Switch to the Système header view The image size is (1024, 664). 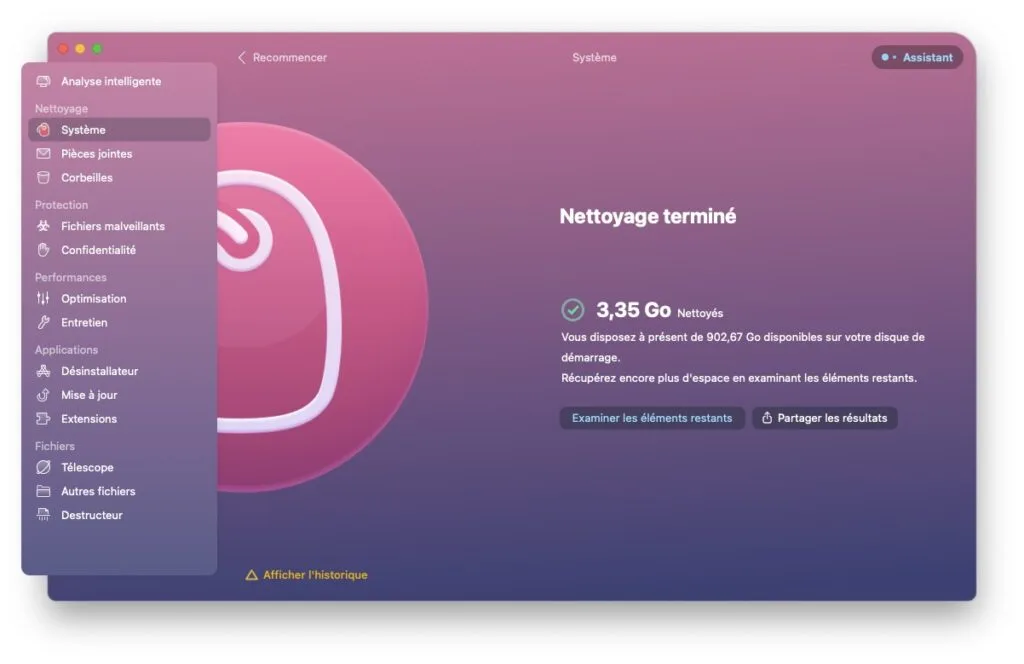(x=594, y=57)
